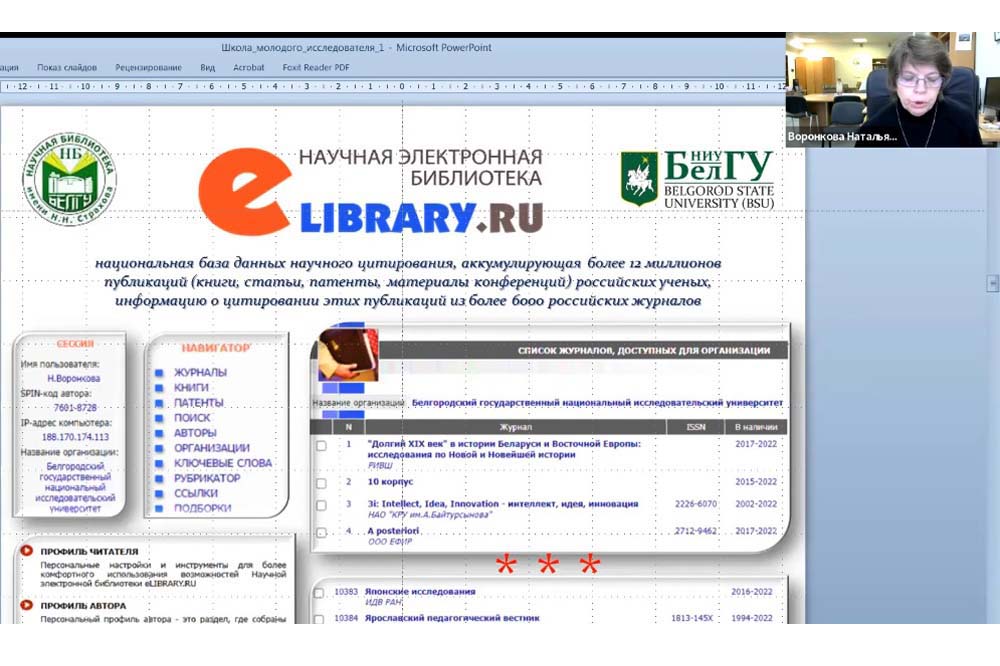Select checkbox for Японские исследования row
1000x666 pixels.
pyautogui.click(x=319, y=592)
